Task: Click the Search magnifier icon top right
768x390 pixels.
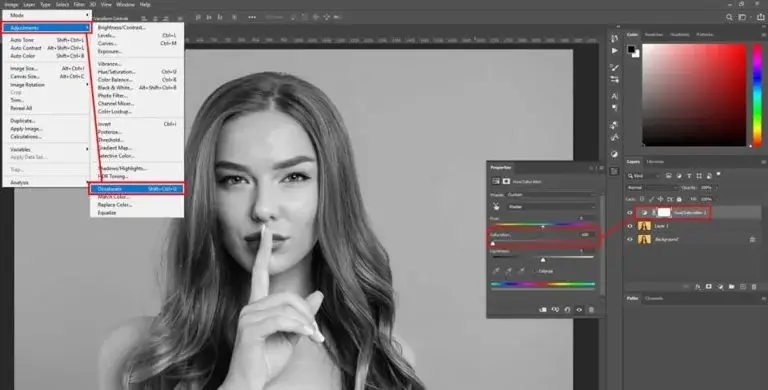Action: (x=729, y=17)
